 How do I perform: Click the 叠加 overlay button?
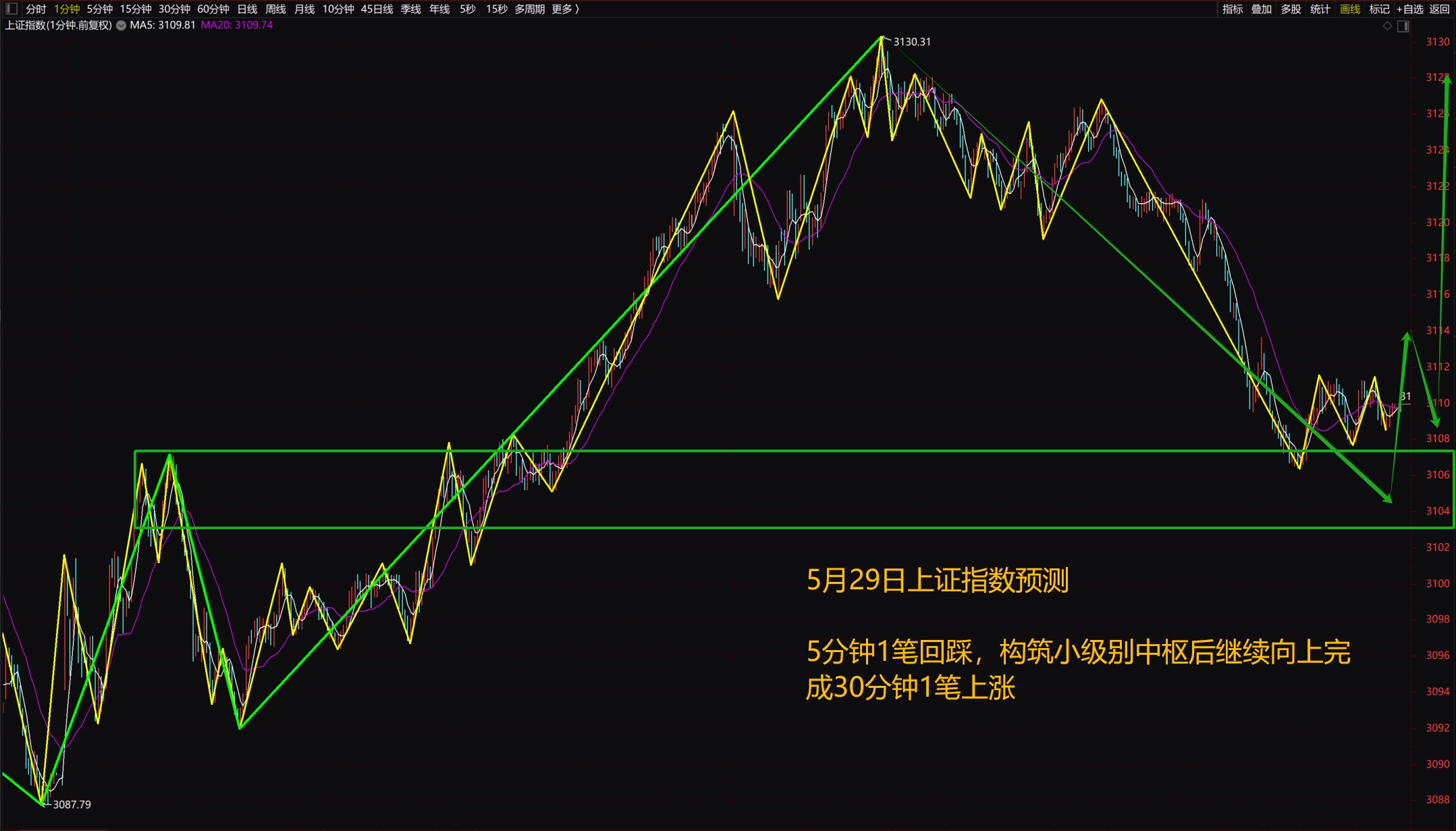[1262, 9]
